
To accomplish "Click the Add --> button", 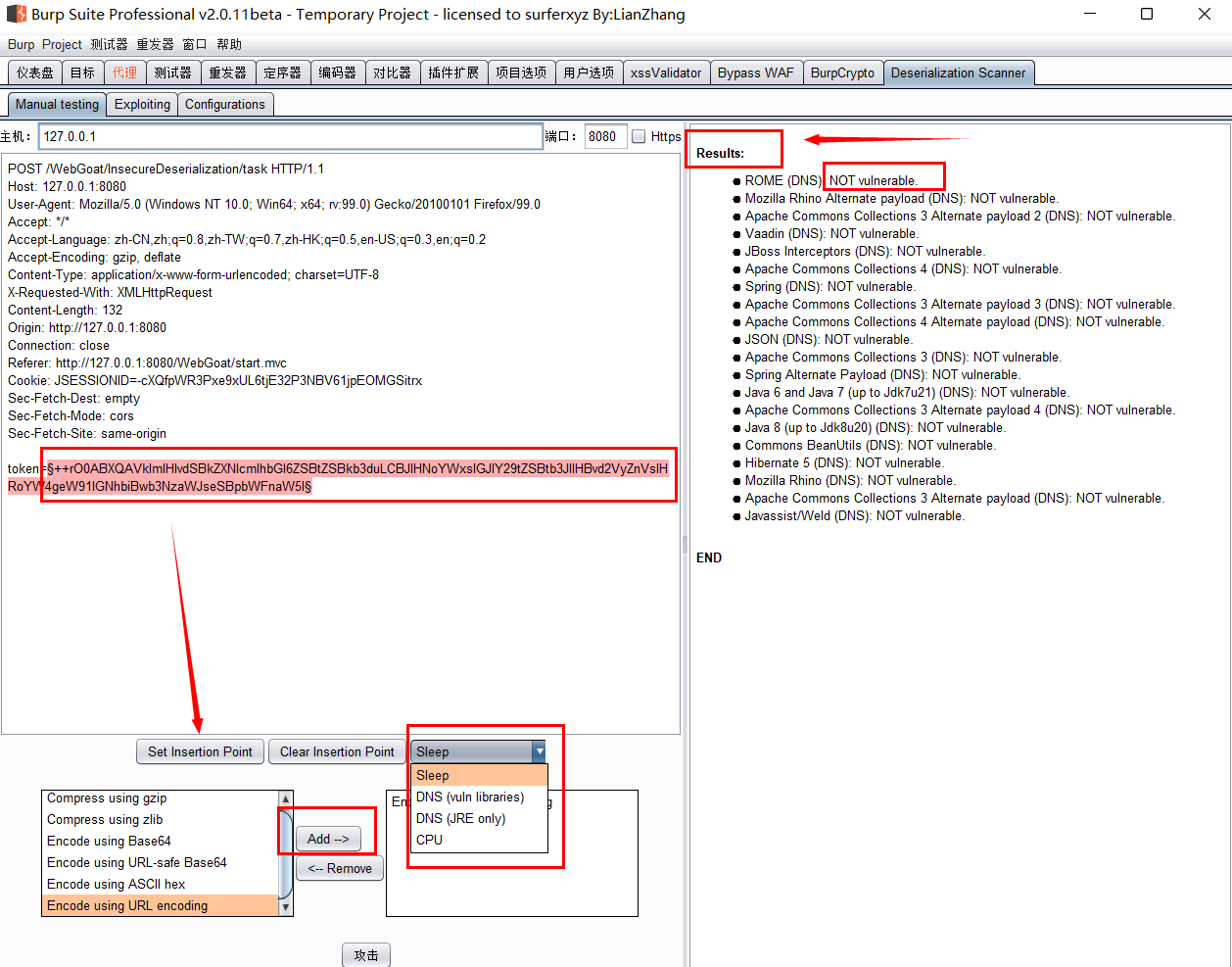I will [328, 839].
